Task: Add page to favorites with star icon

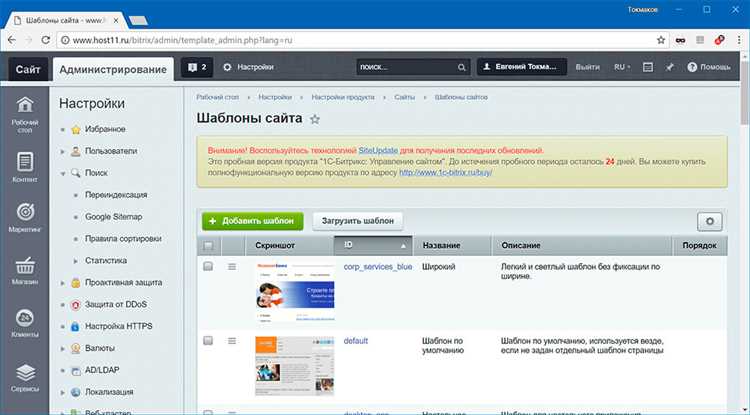Action: tap(315, 119)
